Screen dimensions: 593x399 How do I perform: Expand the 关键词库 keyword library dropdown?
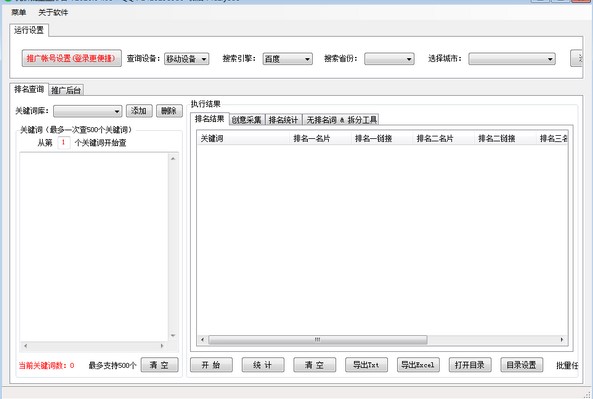tap(87, 111)
